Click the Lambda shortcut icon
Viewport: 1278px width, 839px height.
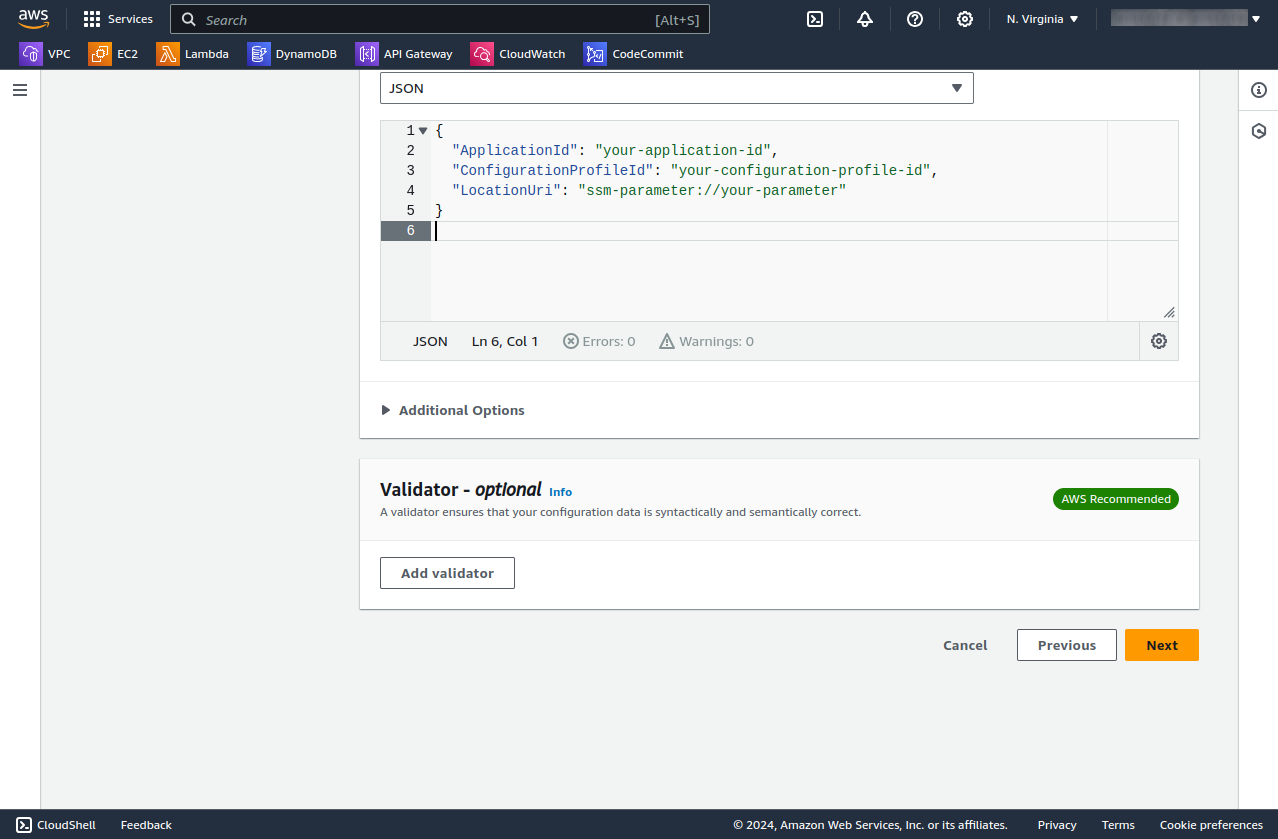(x=167, y=54)
